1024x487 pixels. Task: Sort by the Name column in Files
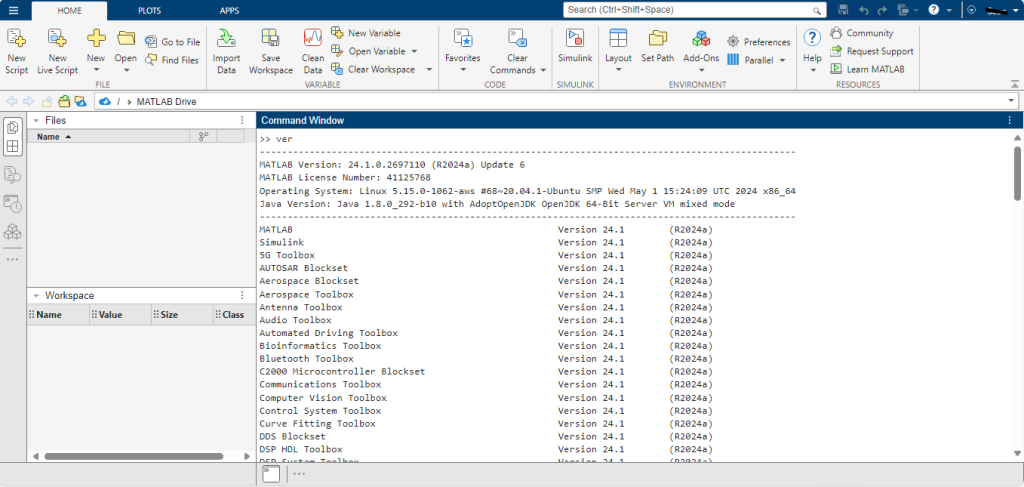[108, 137]
